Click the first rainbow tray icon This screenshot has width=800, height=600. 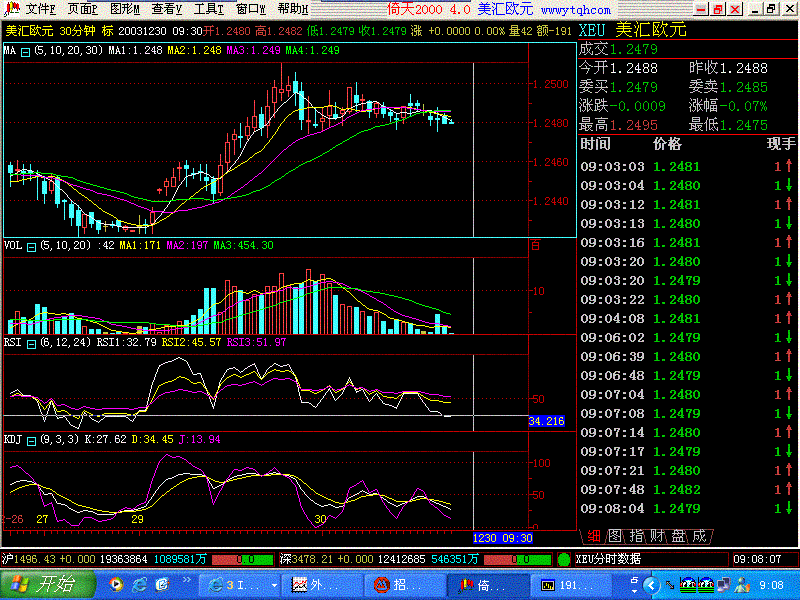pyautogui.click(x=688, y=585)
